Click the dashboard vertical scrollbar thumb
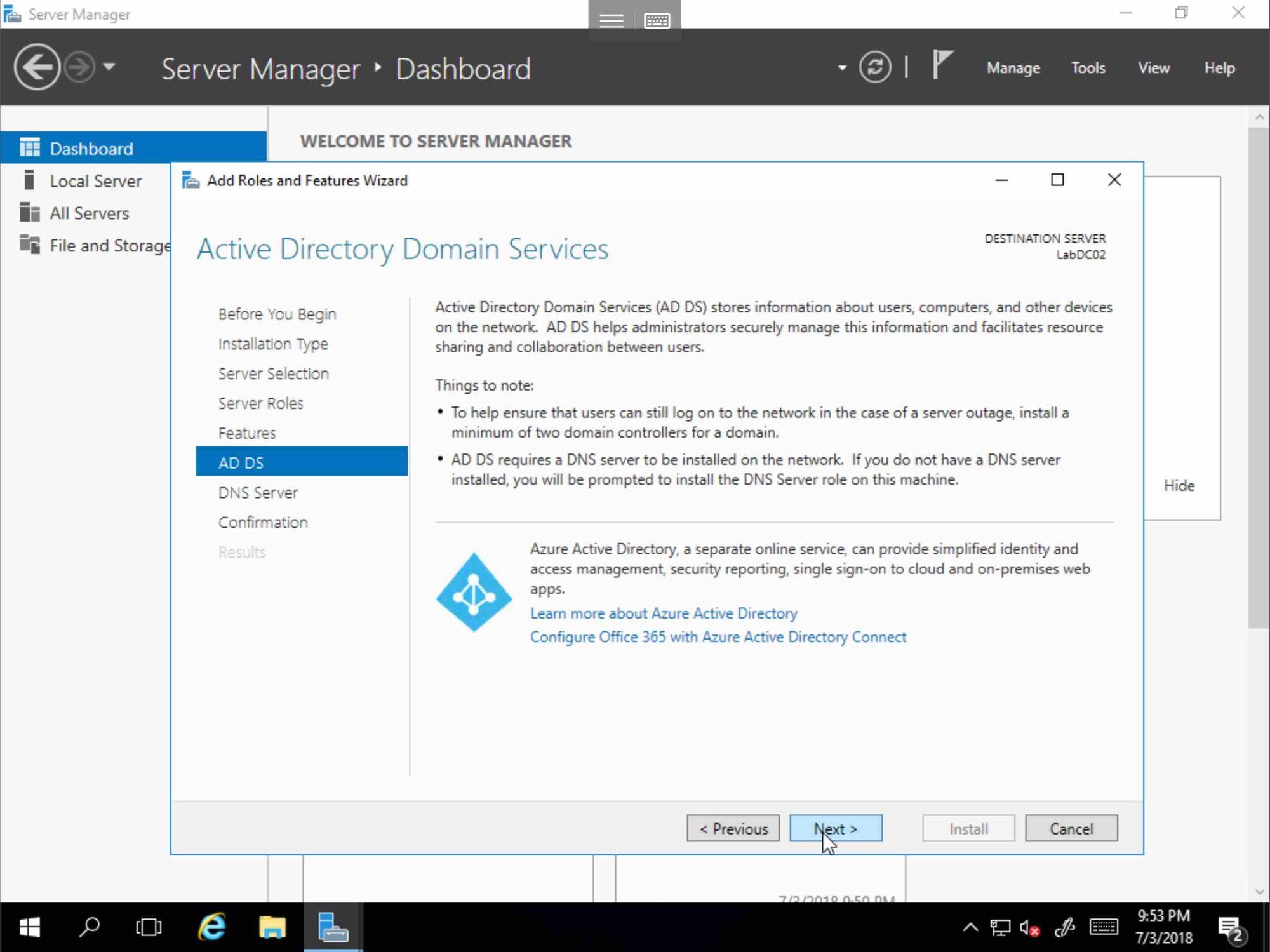Screen dimensions: 1270x952 (x=1259, y=378)
